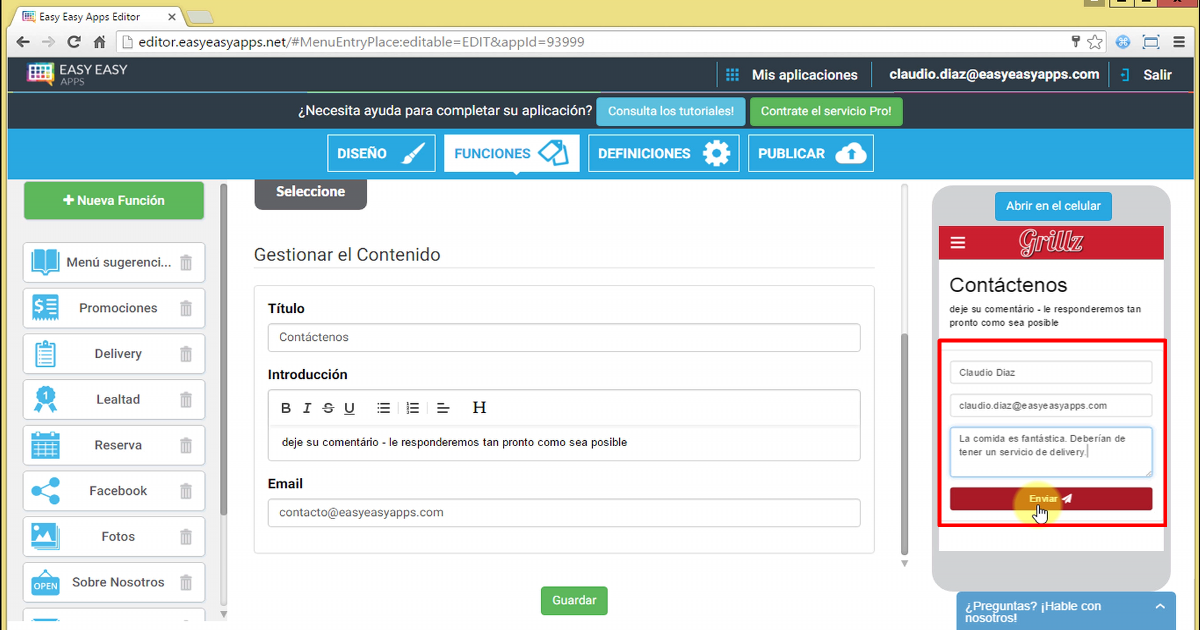Image resolution: width=1200 pixels, height=630 pixels.
Task: Add a function with Nueva Función
Action: [x=114, y=200]
